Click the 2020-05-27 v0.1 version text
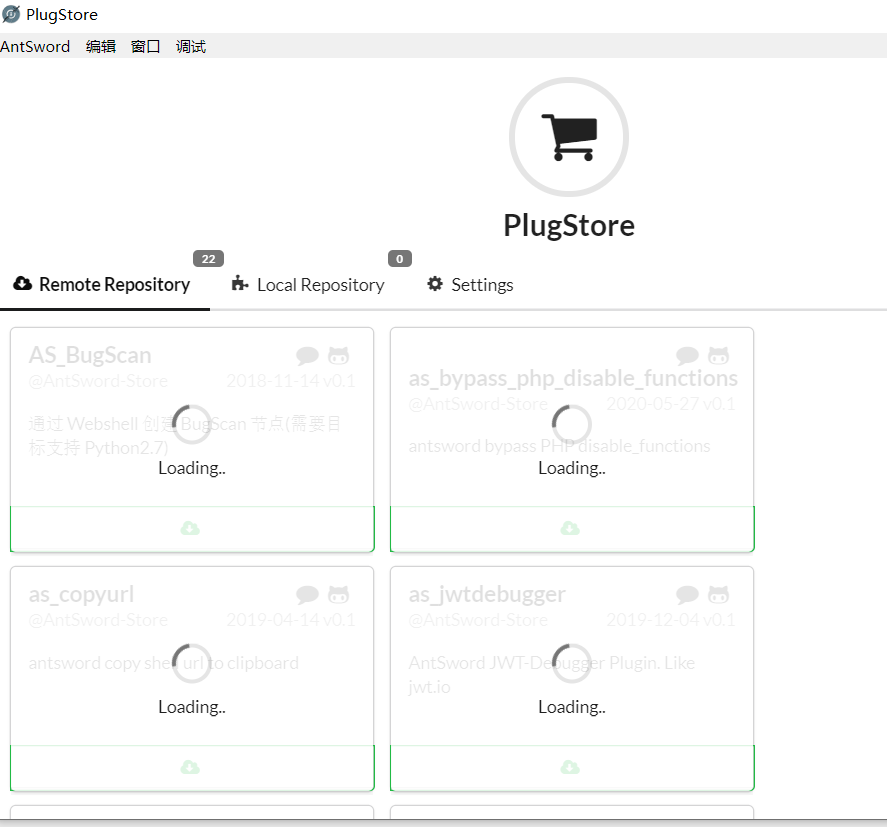The image size is (887, 827). click(x=671, y=404)
